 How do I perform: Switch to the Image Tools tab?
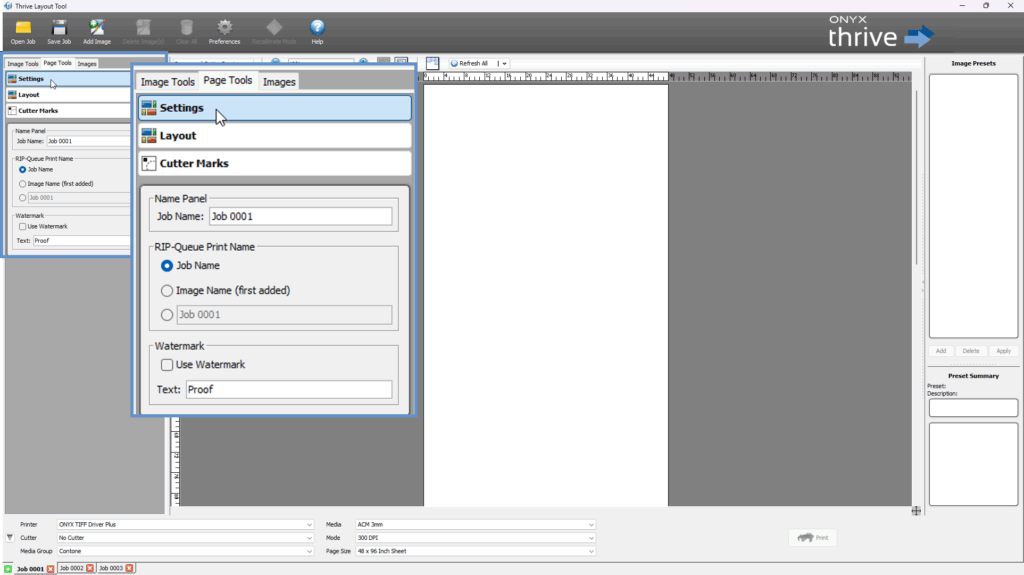click(x=167, y=82)
